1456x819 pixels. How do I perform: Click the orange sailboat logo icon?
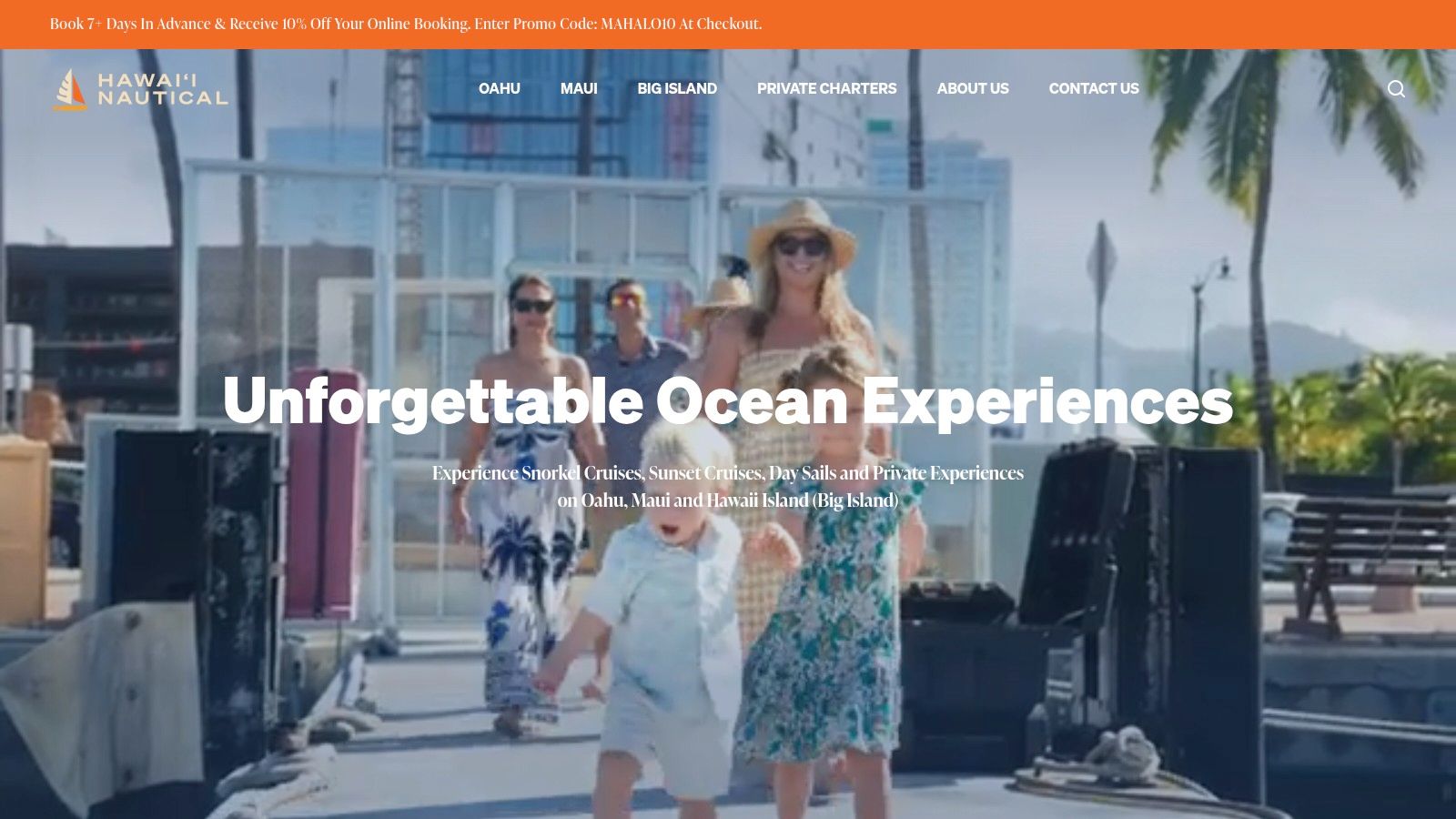pyautogui.click(x=69, y=88)
